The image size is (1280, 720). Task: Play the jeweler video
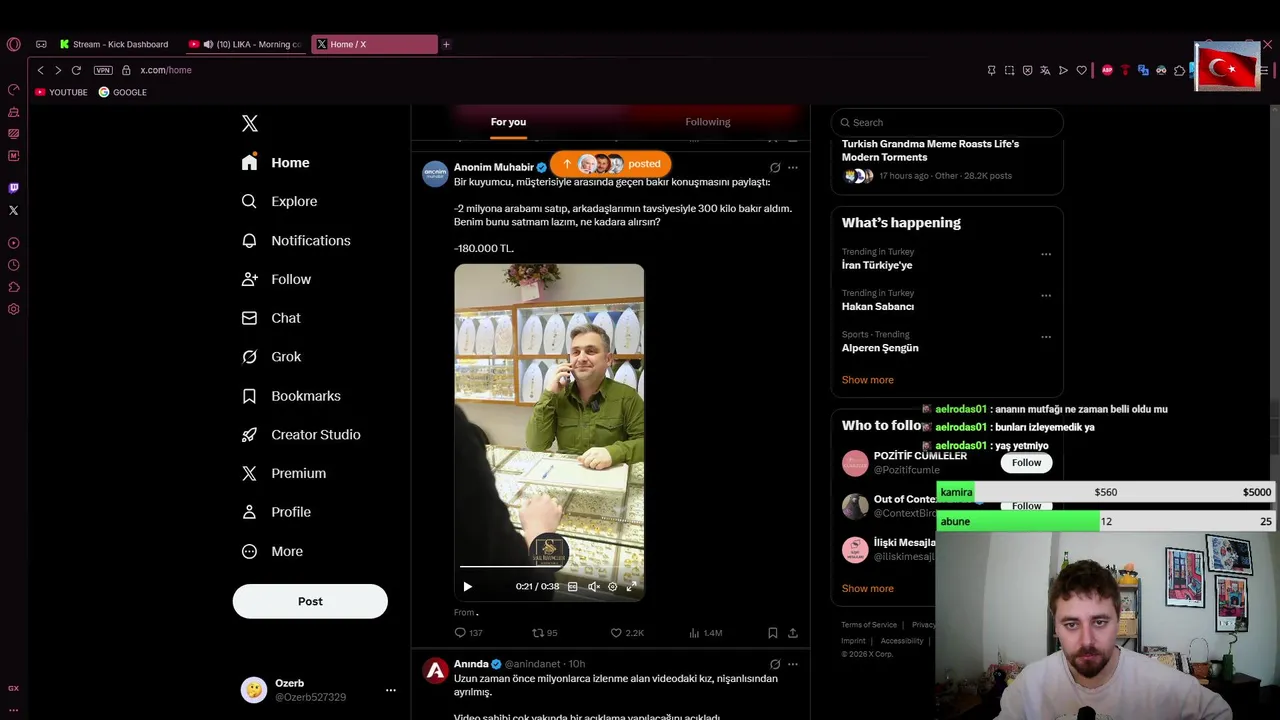[467, 587]
